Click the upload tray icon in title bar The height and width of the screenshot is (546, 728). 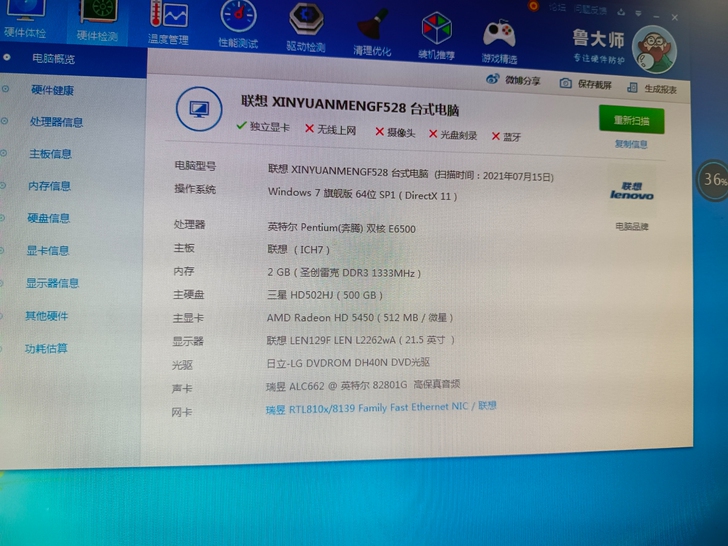(x=621, y=12)
